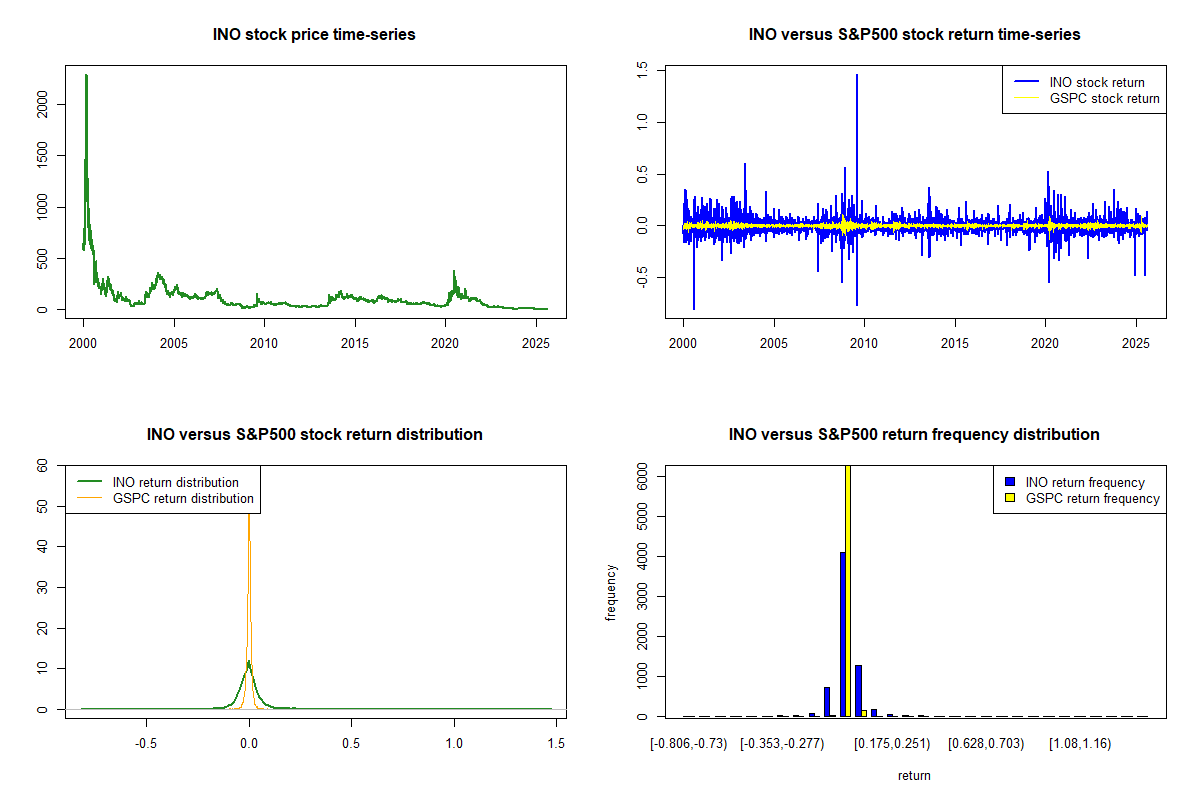
Task: Select the 'INO stock return' legend label
Action: click(1096, 82)
